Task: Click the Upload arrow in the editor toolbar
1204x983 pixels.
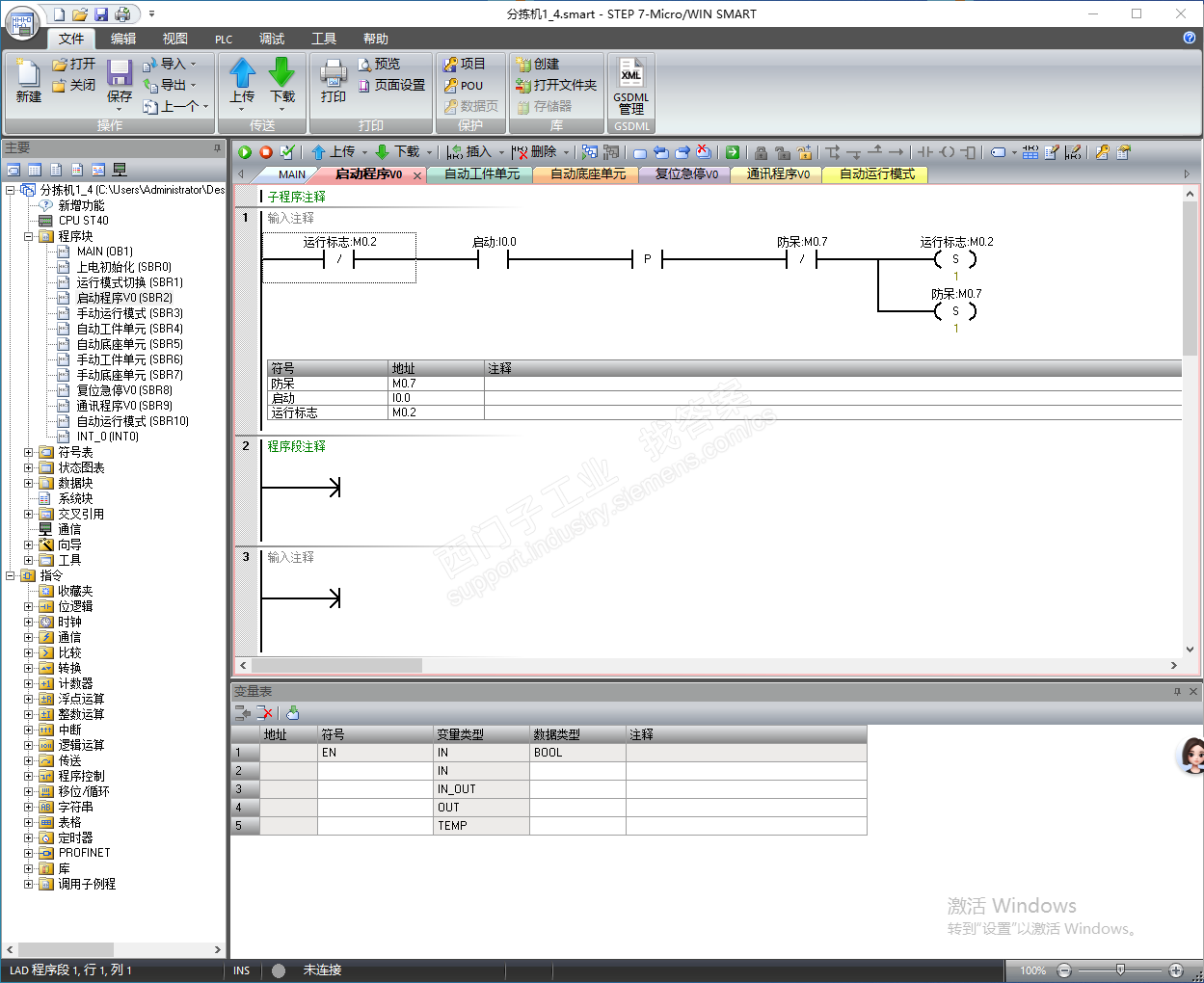Action: pos(318,152)
